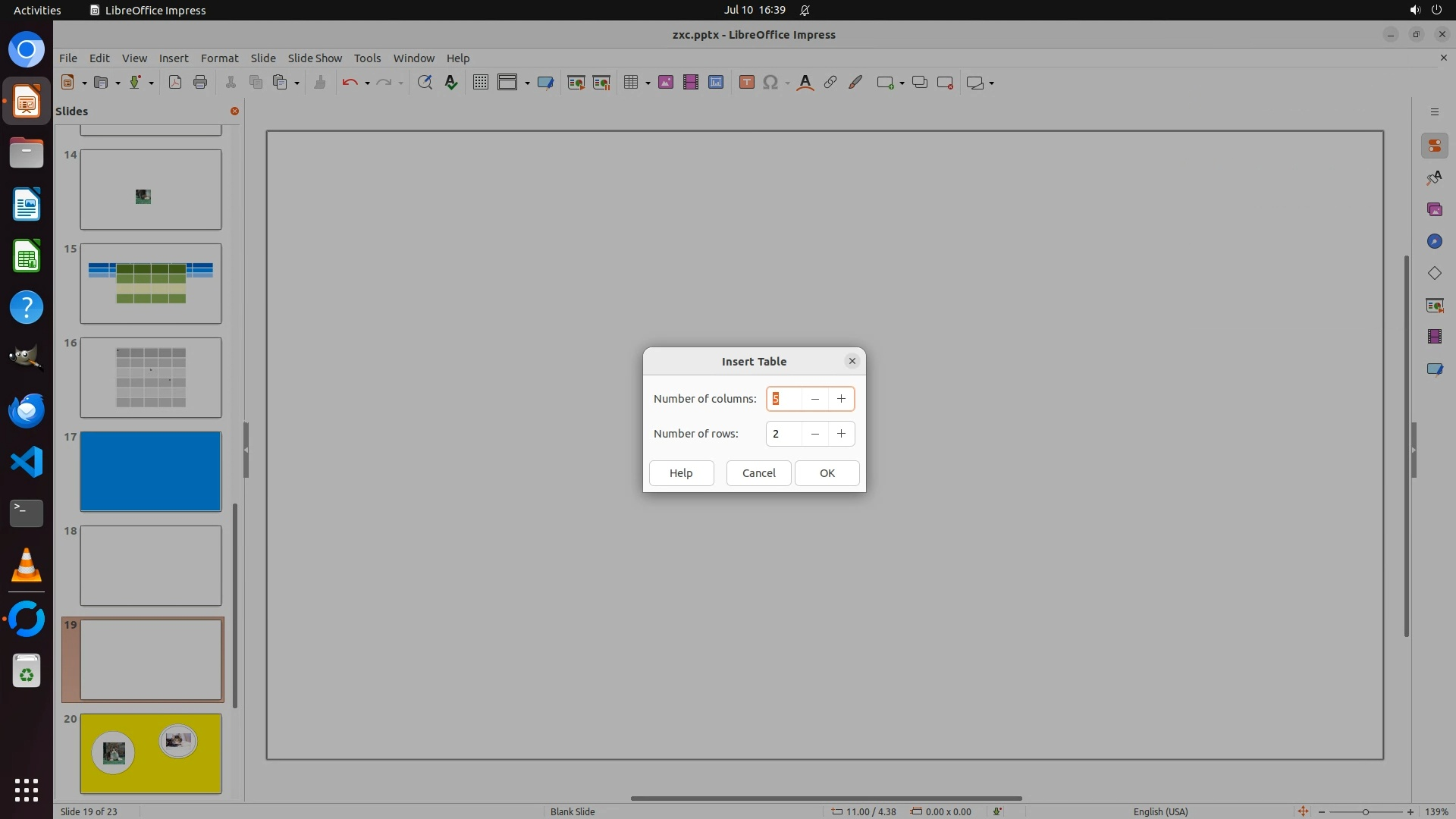Open the sidebar Gallery icon
This screenshot has width=1456, height=819.
[x=1434, y=209]
